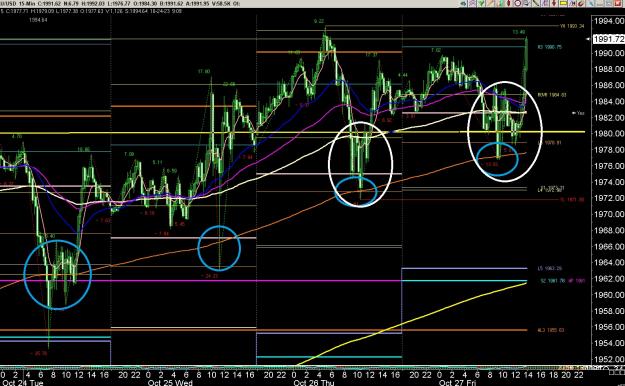Click the dark green arrow toolbar icon
This screenshot has width=625, height=386.
[x=464, y=4]
